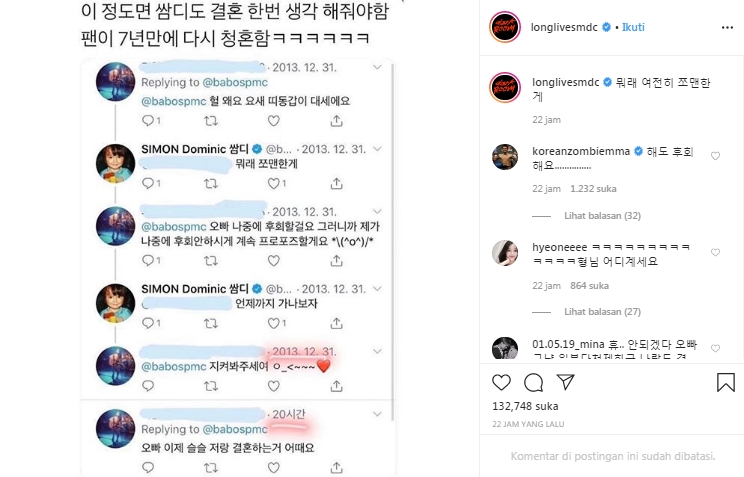Like the post with the heart icon
The height and width of the screenshot is (477, 744).
click(x=501, y=383)
